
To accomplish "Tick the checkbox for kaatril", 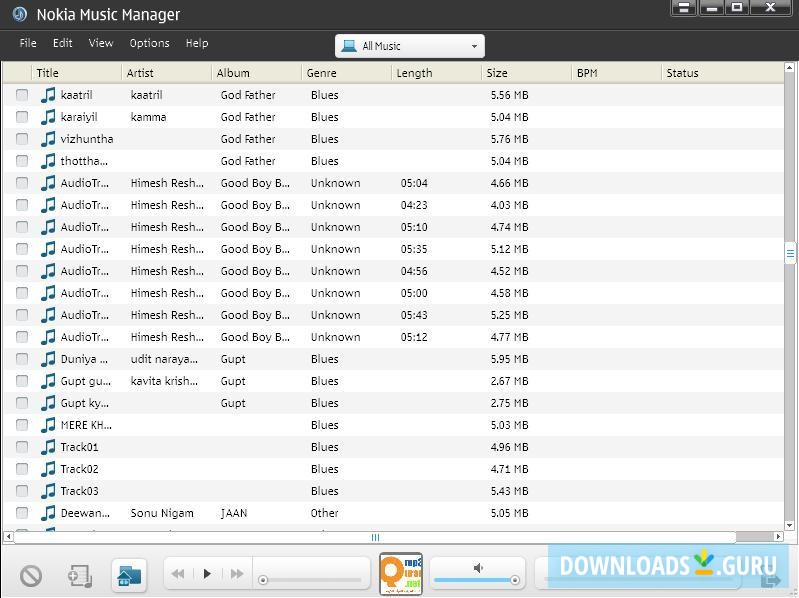I will click(22, 95).
